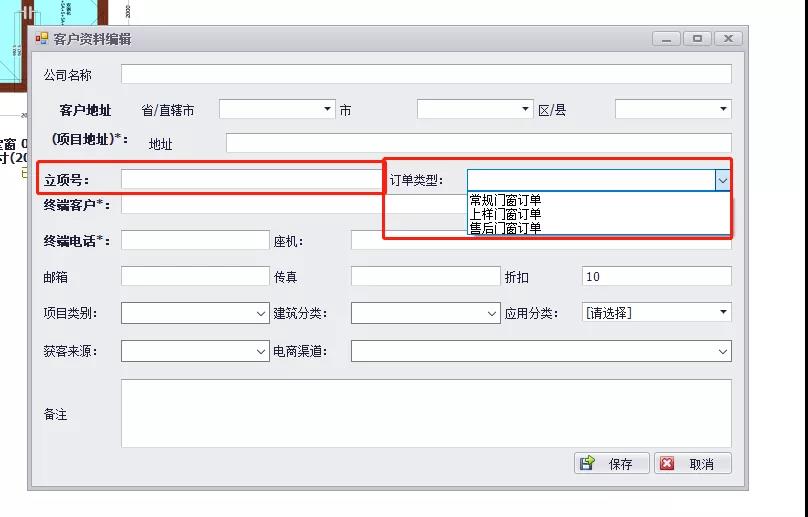Focus the 立项号 text field
The image size is (808, 517).
[x=250, y=180]
